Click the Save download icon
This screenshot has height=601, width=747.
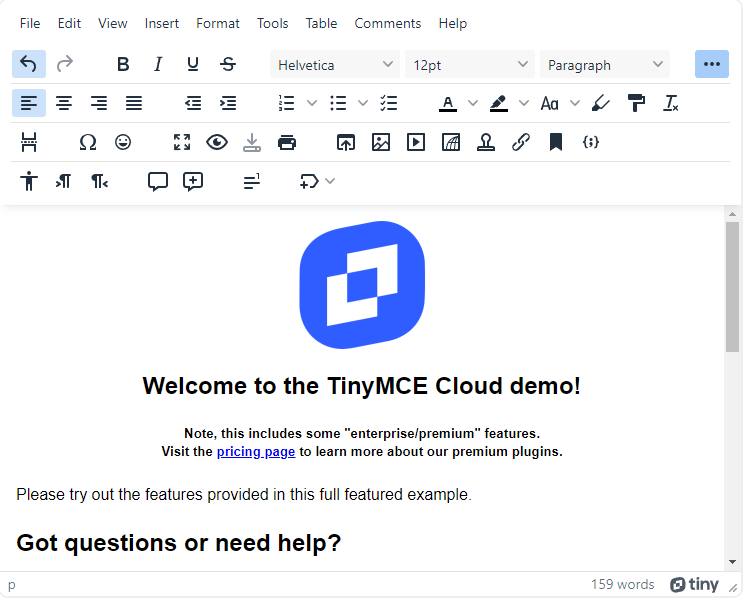(x=252, y=142)
